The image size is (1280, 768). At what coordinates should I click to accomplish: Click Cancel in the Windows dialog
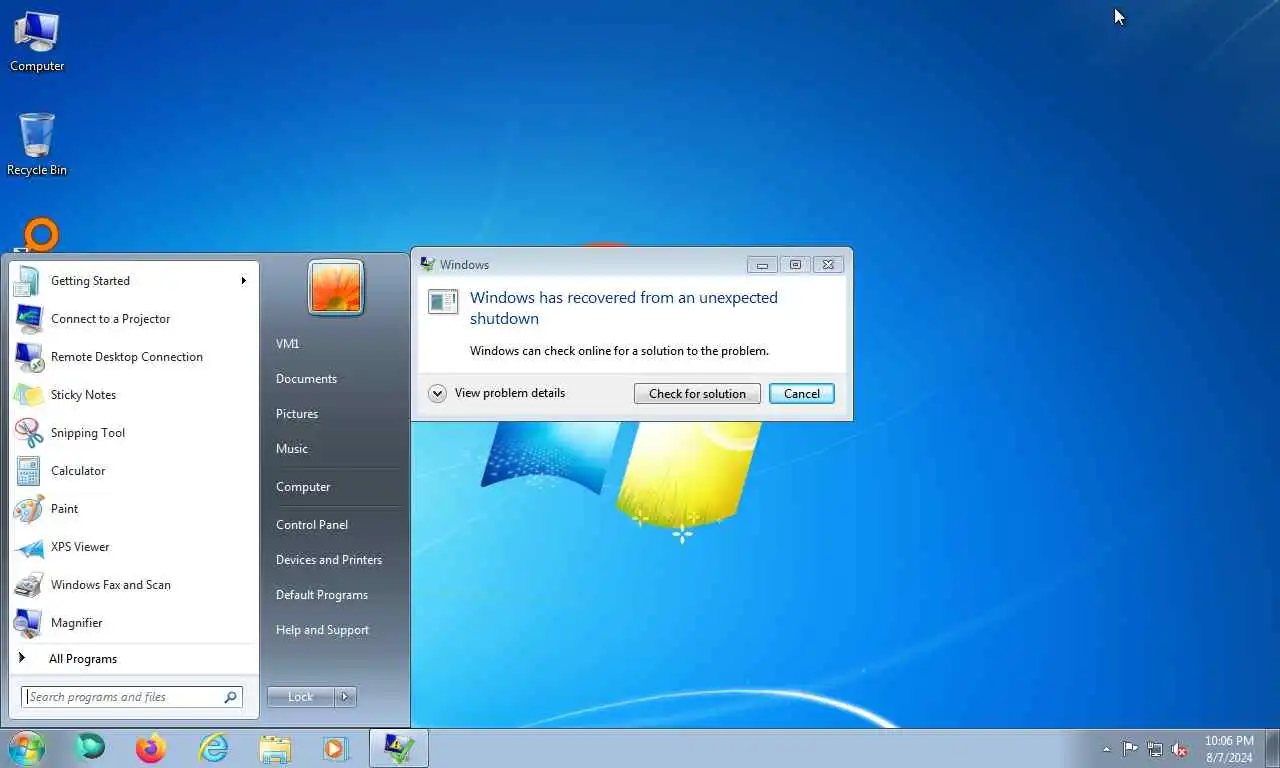[802, 394]
